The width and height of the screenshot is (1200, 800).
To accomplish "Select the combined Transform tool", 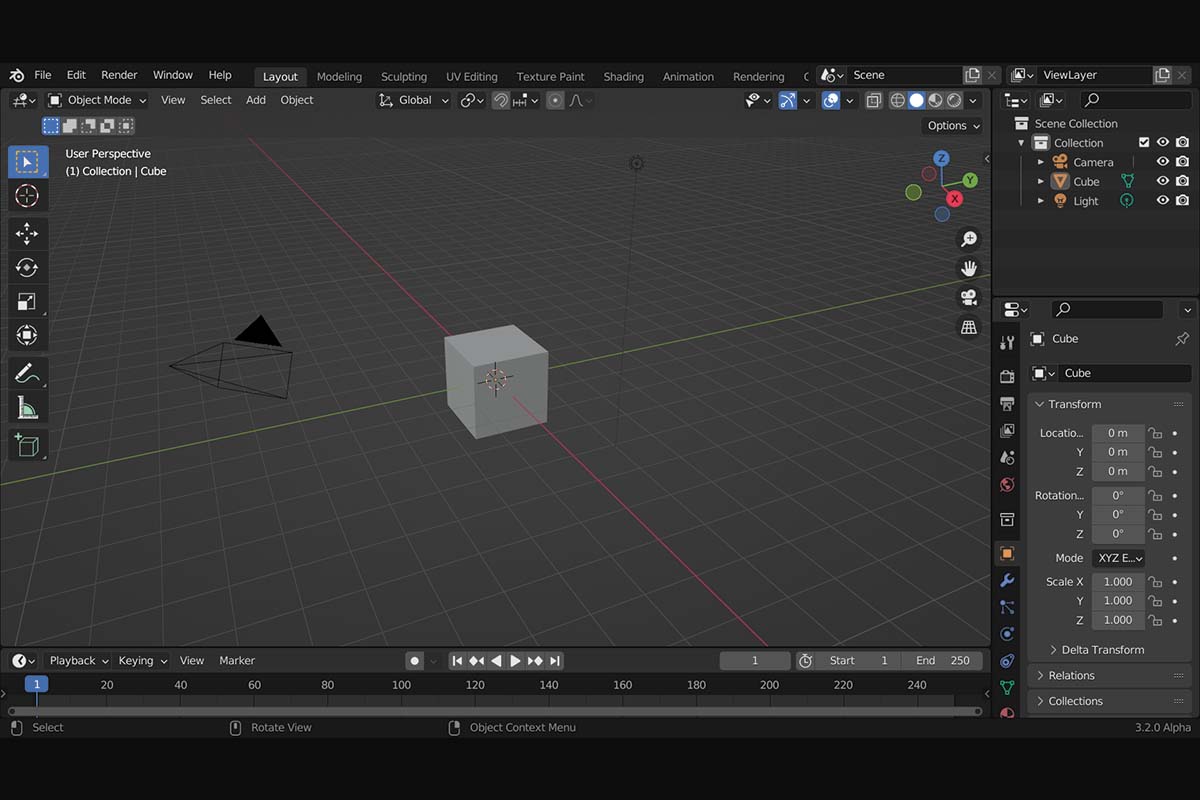I will tap(28, 335).
